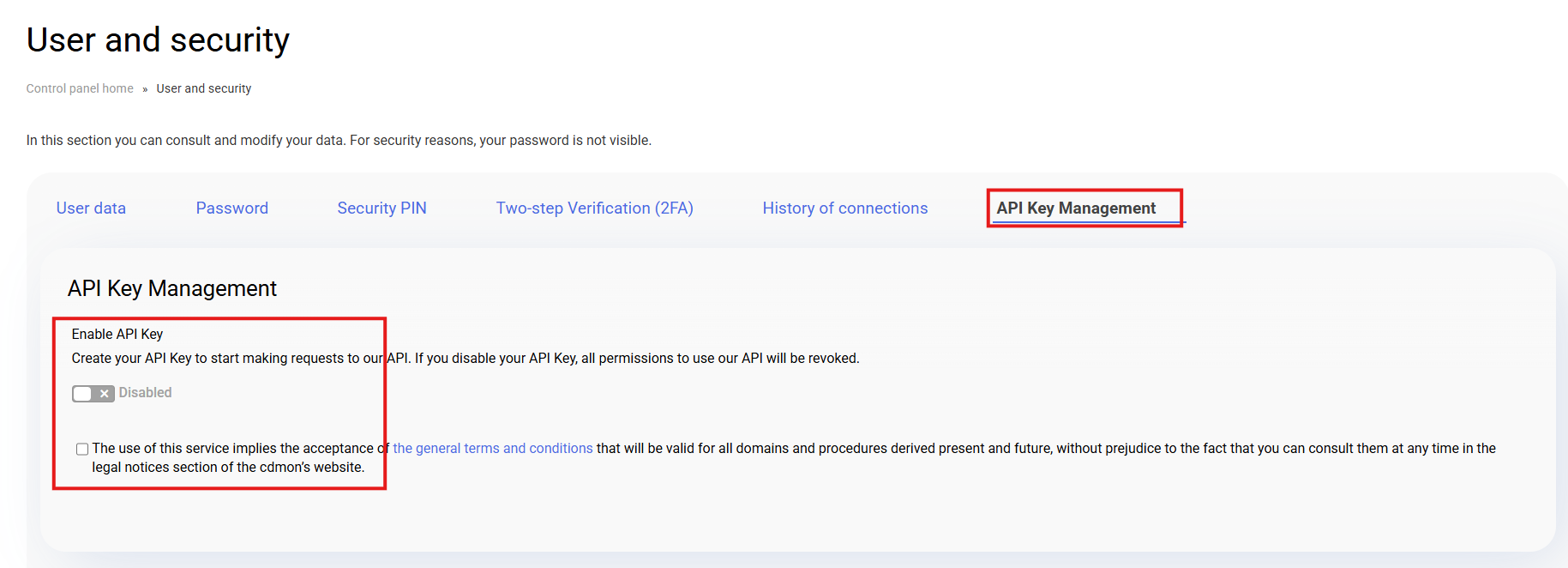Open Two-step Verification (2FA) tab

(x=594, y=208)
